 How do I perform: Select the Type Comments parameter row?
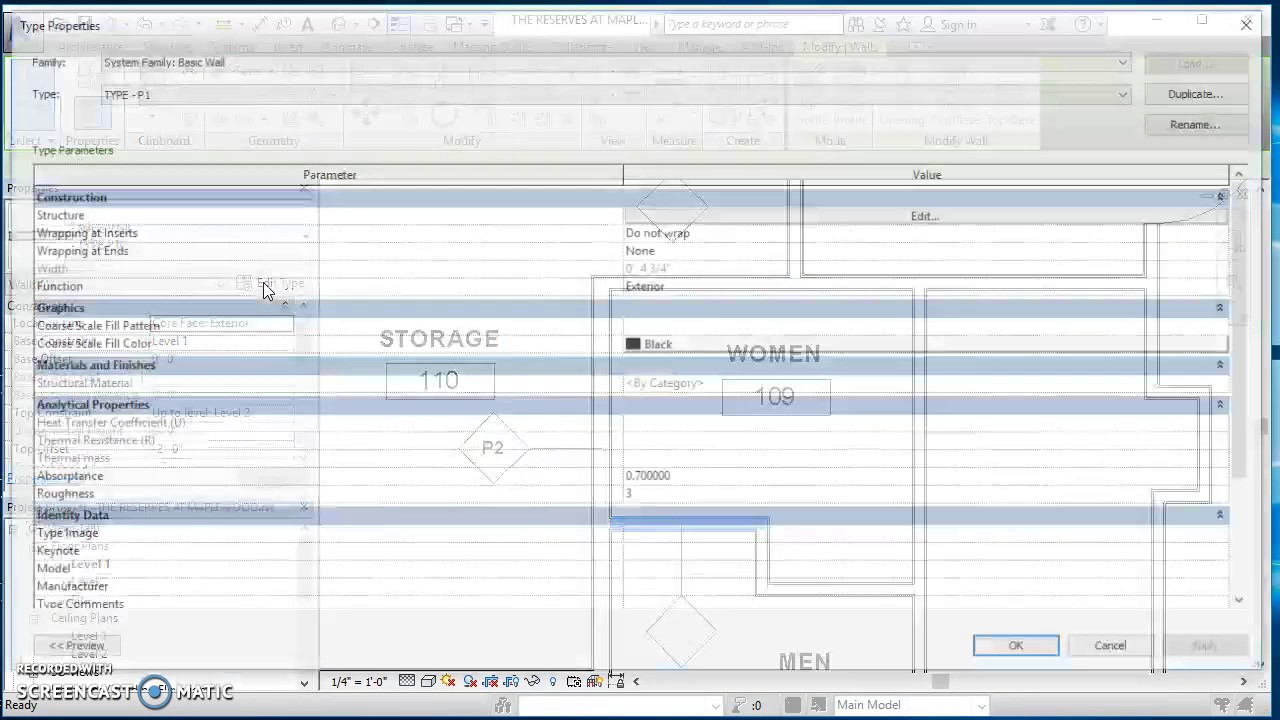click(631, 603)
